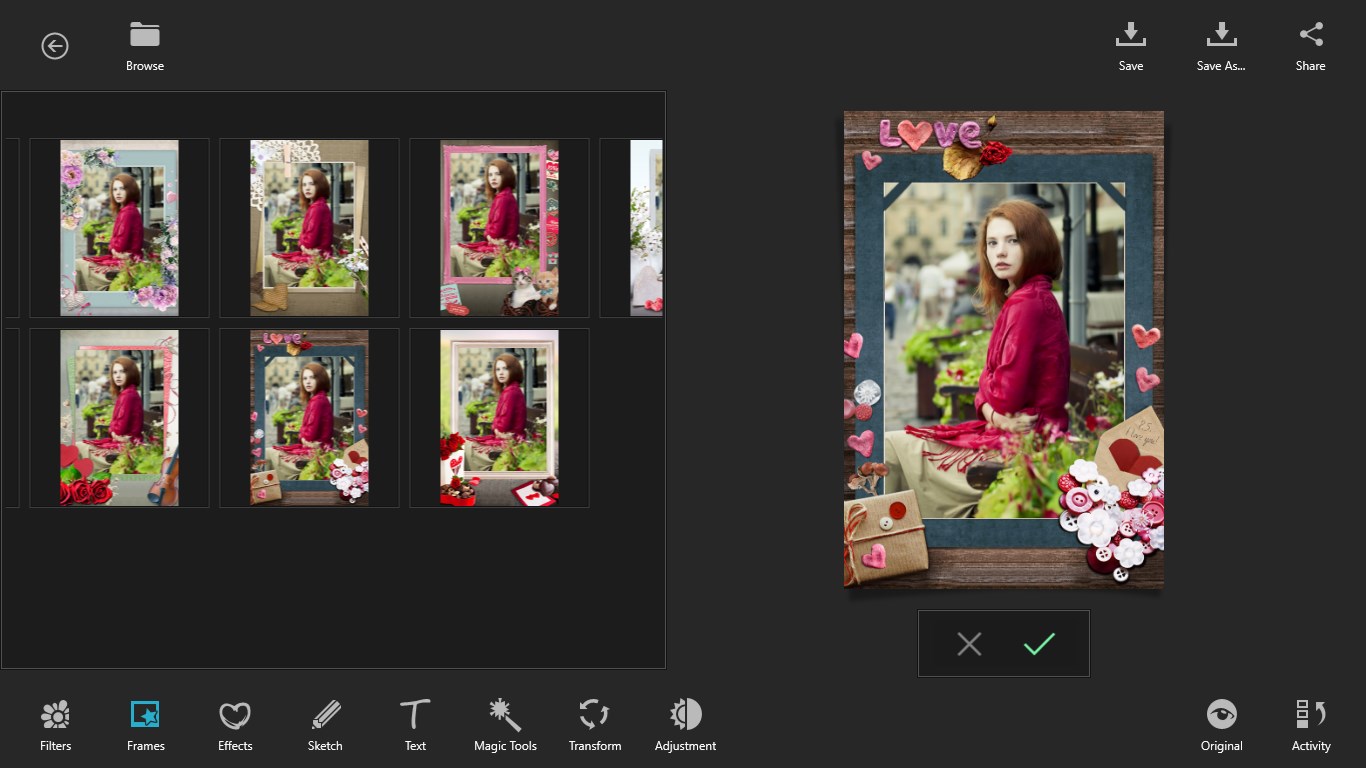Viewport: 1366px width, 768px height.
Task: Open the Filters tool
Action: pos(55,724)
